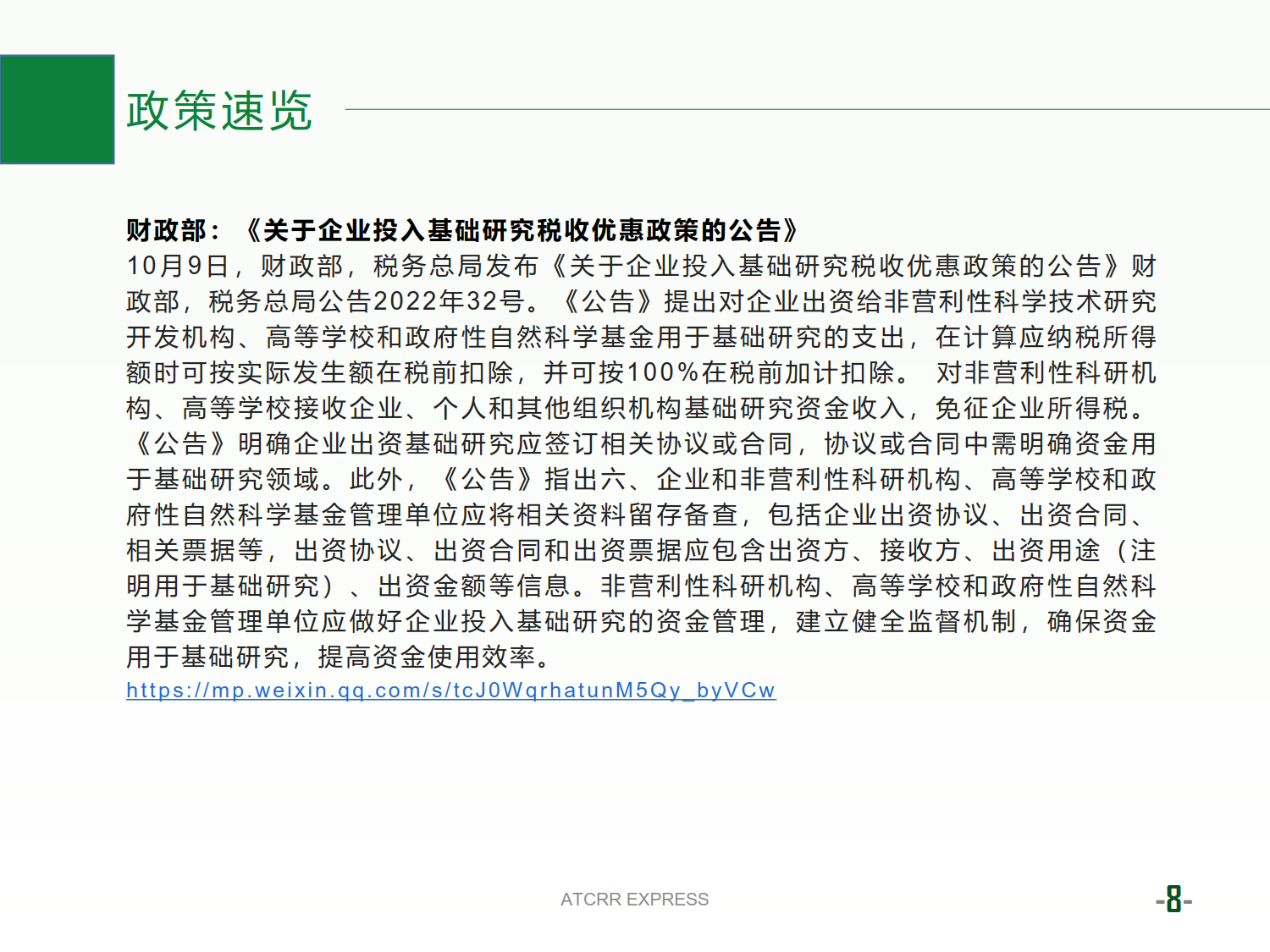Click the page number -8-
This screenshot has height=952, width=1270.
tap(1173, 900)
